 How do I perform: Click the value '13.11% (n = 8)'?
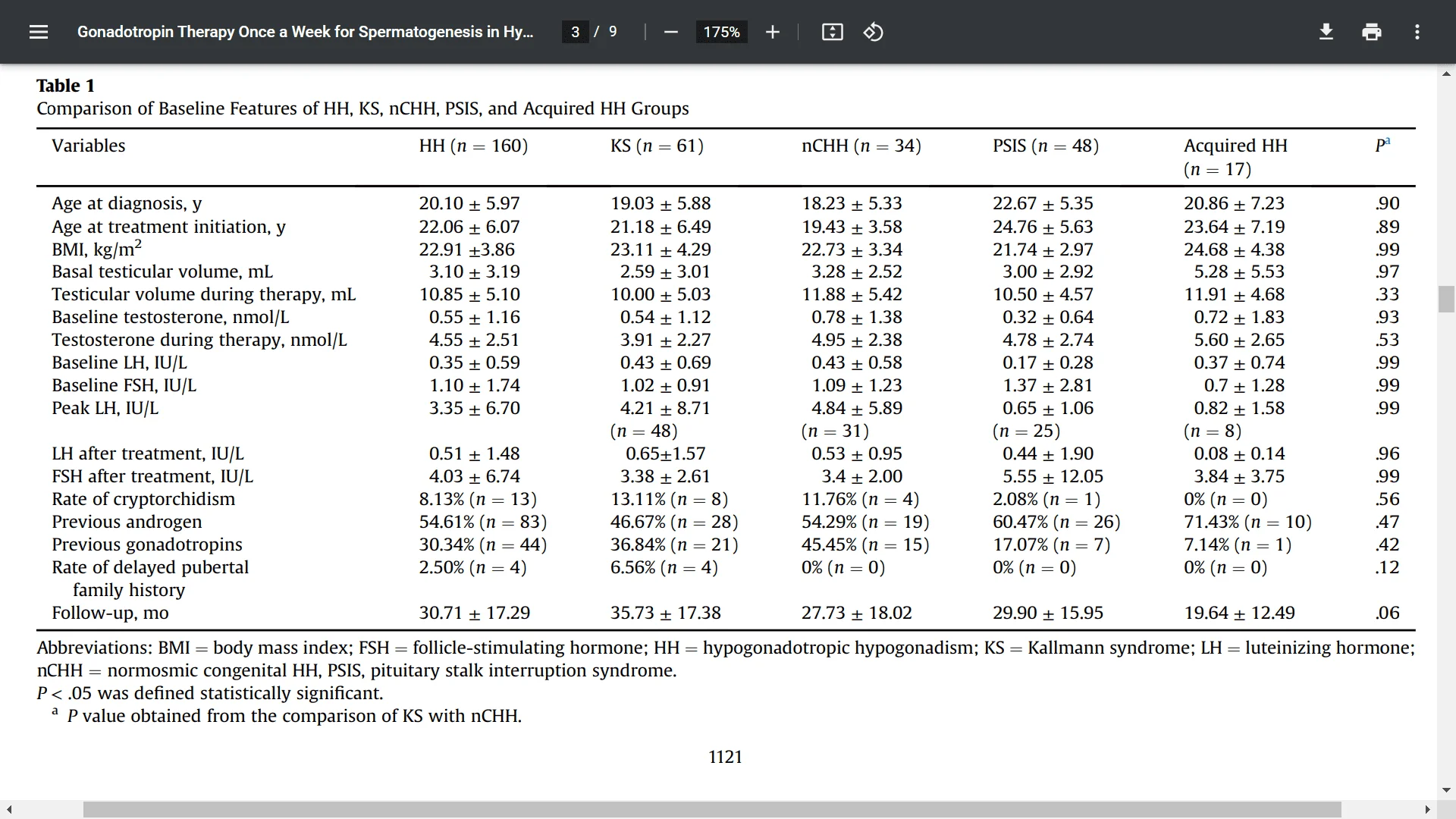point(670,499)
